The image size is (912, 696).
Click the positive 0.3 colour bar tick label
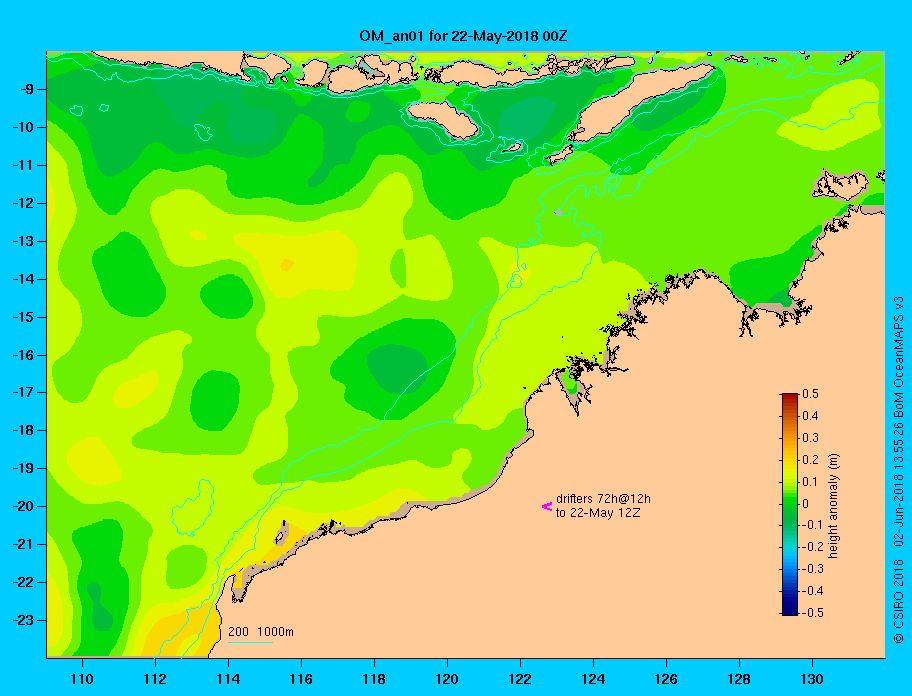(x=810, y=438)
